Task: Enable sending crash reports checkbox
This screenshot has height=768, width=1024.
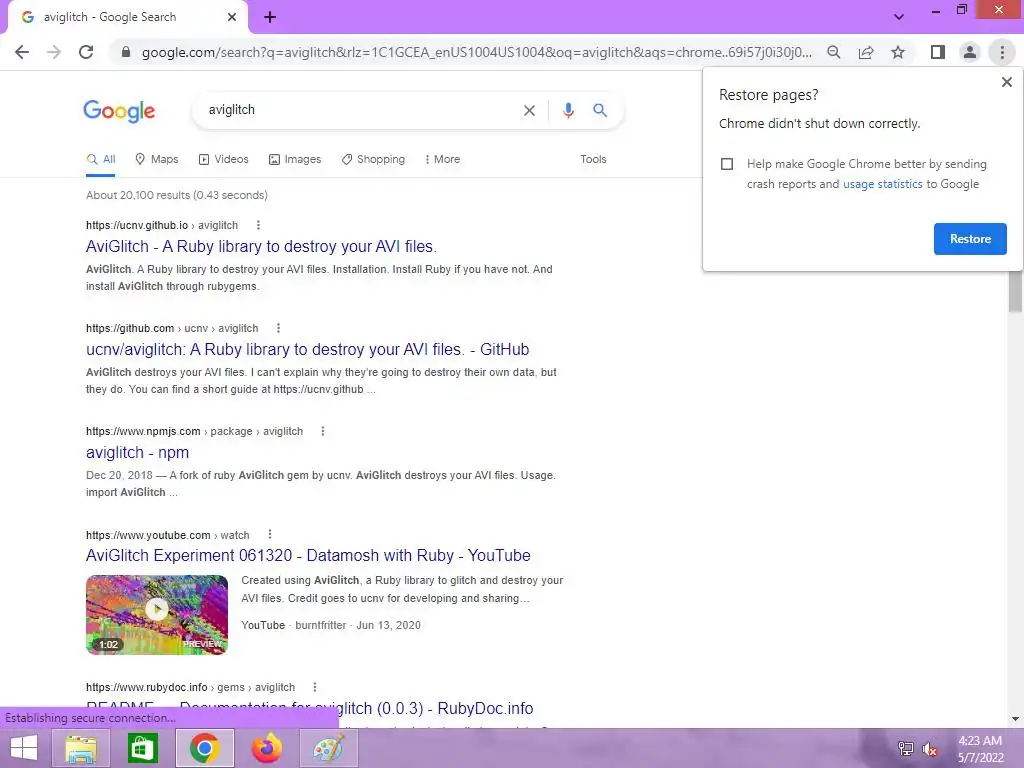Action: [x=727, y=164]
